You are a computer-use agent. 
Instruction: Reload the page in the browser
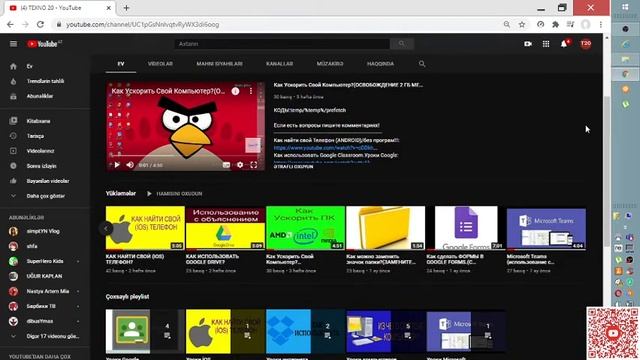(x=40, y=24)
